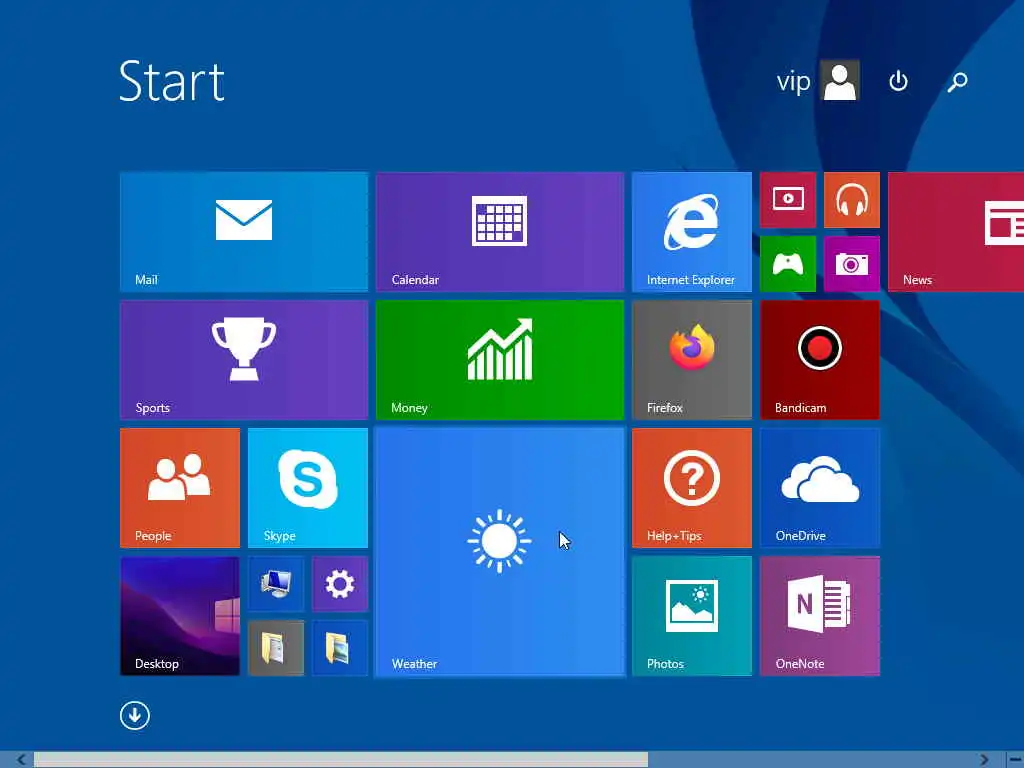Open the PC settings gear tile
Image resolution: width=1024 pixels, height=768 pixels.
340,584
